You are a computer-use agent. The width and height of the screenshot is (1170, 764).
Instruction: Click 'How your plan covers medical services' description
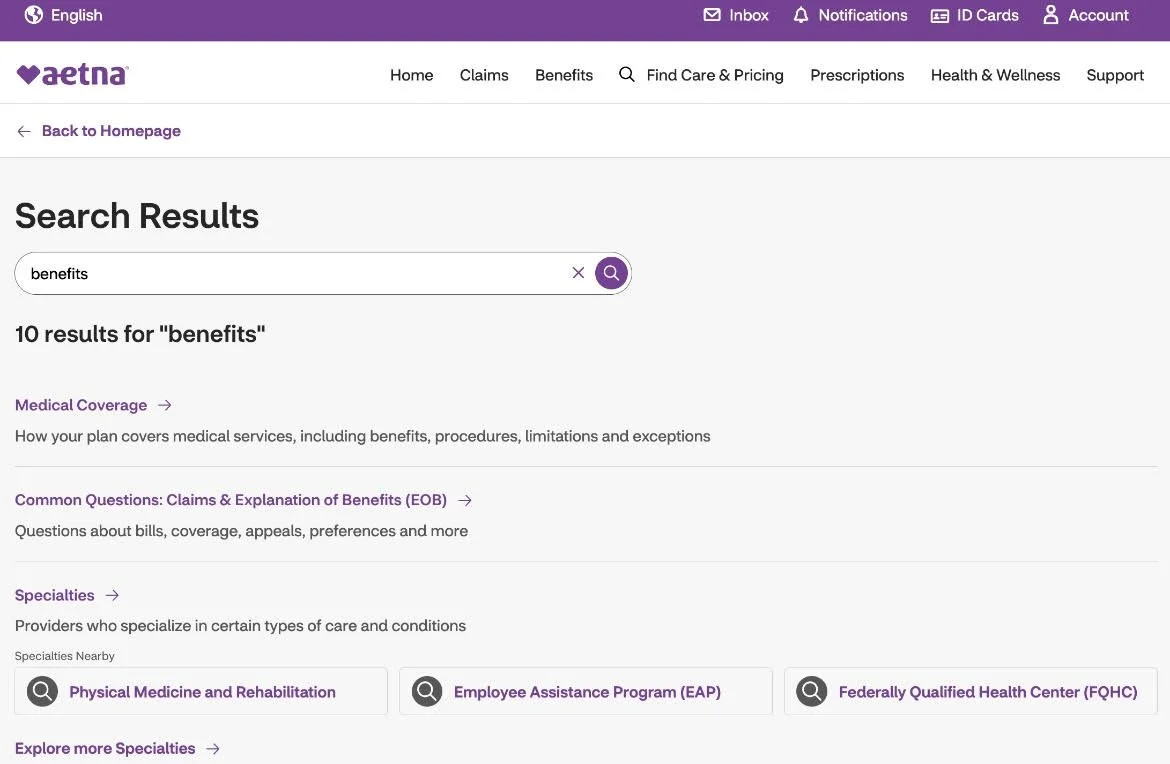click(363, 436)
